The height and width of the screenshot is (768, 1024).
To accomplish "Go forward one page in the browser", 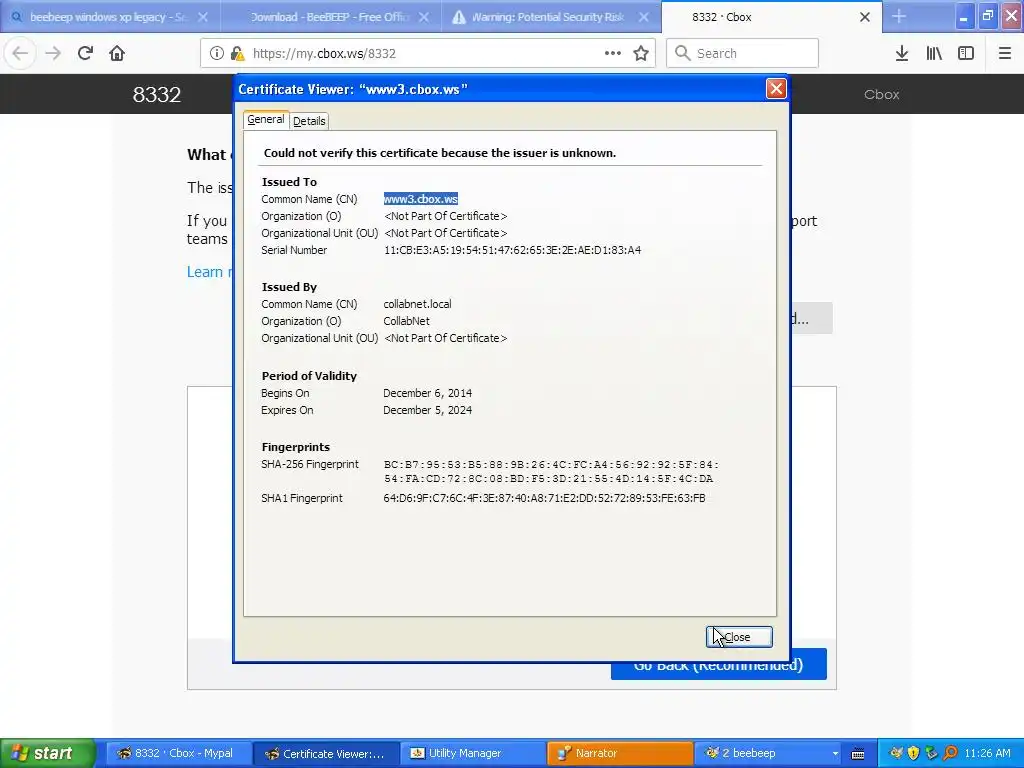I will pyautogui.click(x=53, y=53).
